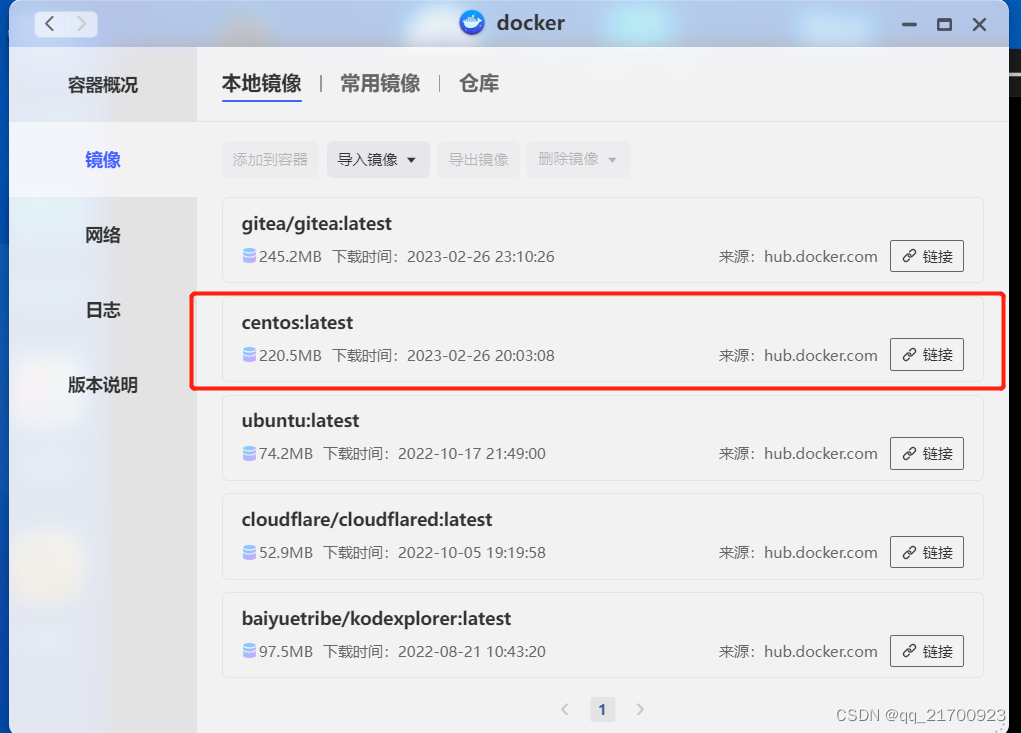Switch to the 本地镜像 tab

point(262,83)
